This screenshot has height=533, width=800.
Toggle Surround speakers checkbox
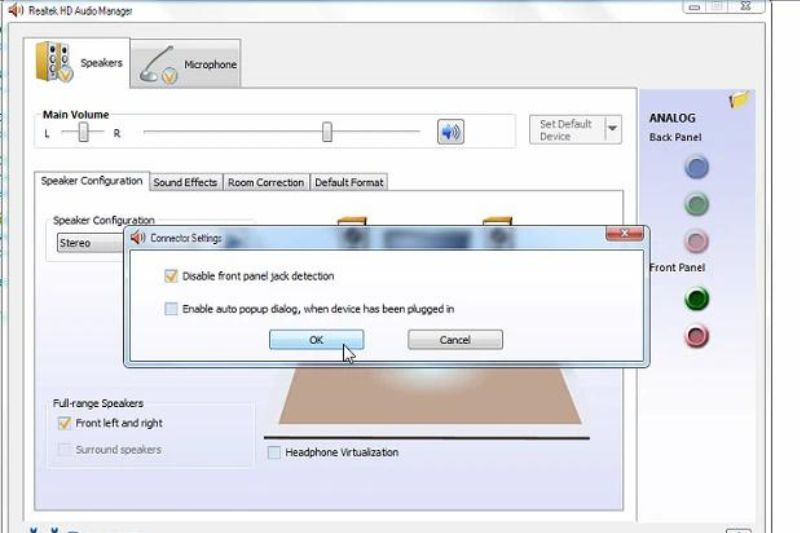64,449
